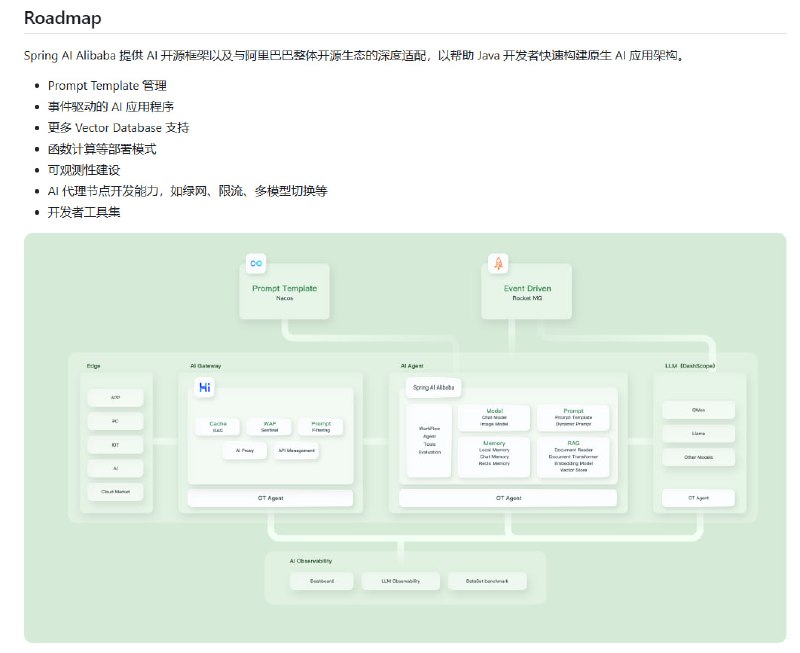Click the Nacos icon above Prompt Template

click(255, 261)
